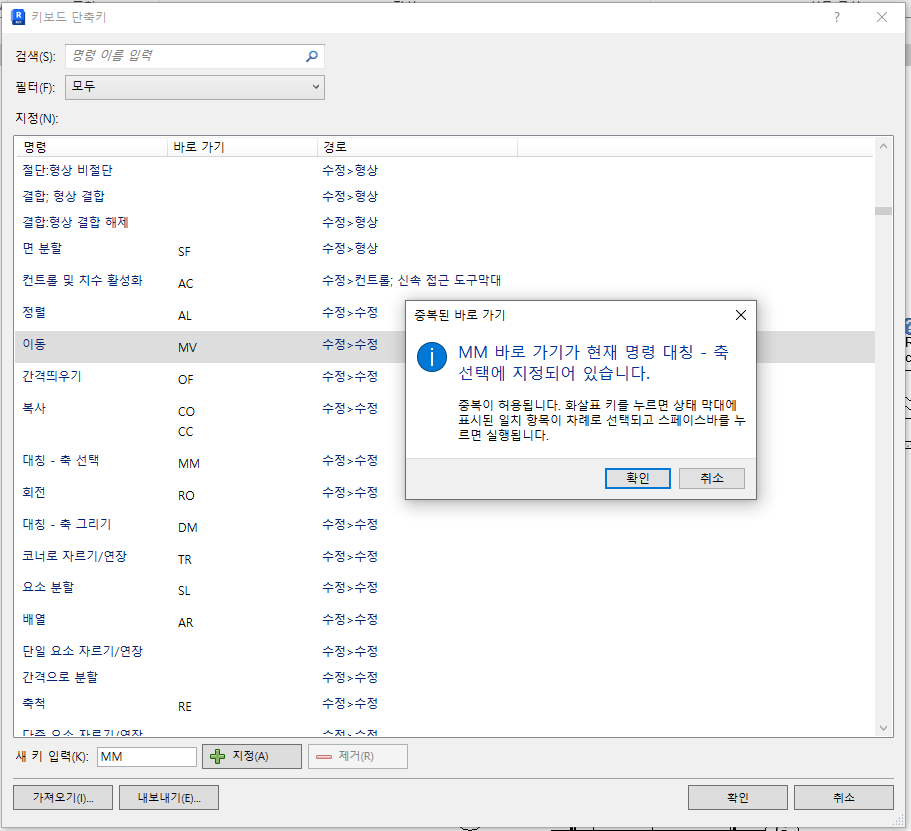Viewport: 911px width, 831px height.
Task: Click 확인 in the duplicate shortcut dialog
Action: 637,478
